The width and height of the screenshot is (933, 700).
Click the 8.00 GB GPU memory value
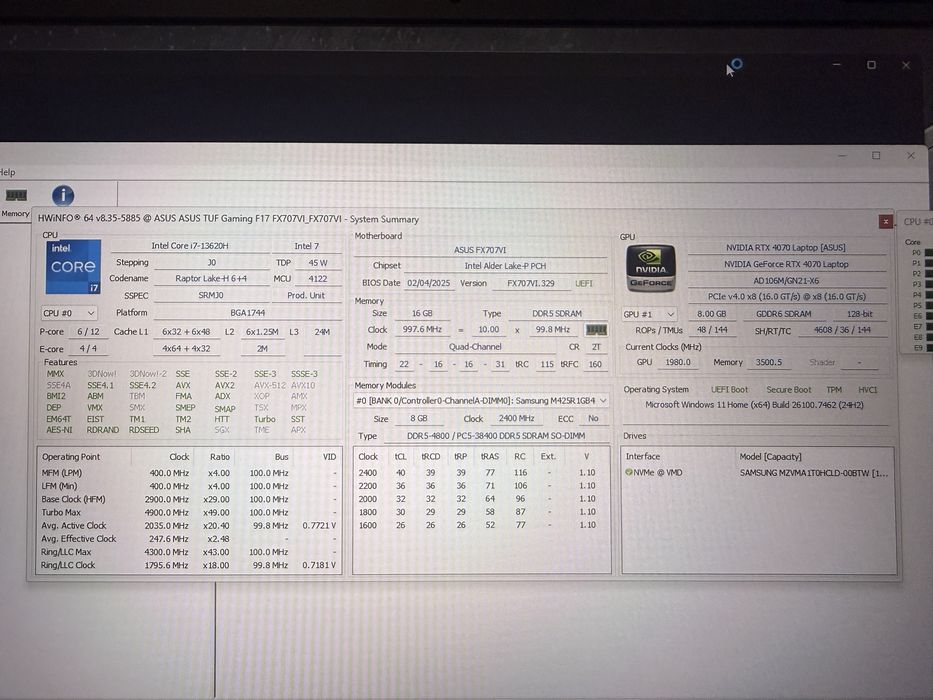pos(712,314)
